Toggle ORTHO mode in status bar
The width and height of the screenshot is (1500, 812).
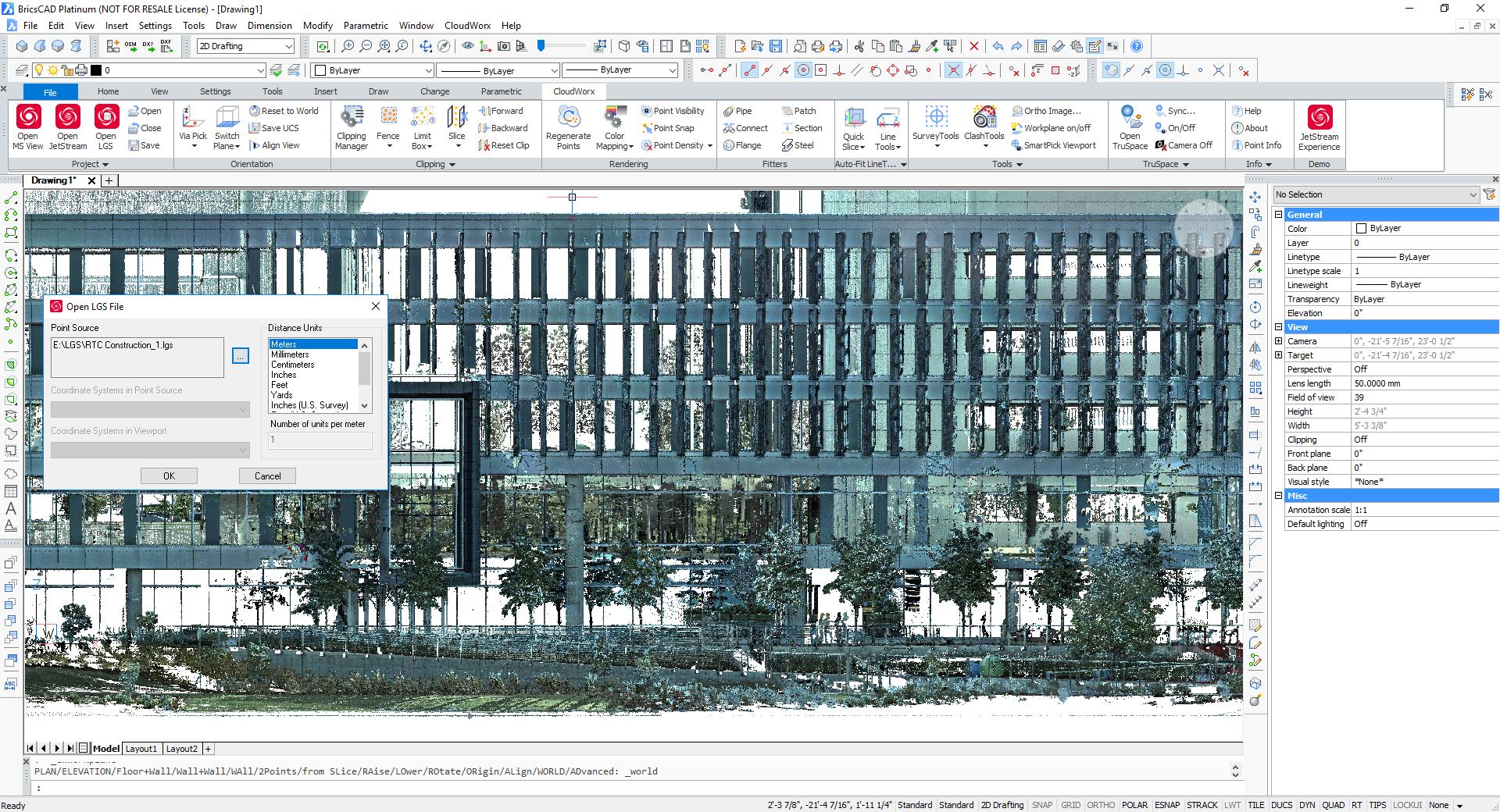click(x=1101, y=805)
